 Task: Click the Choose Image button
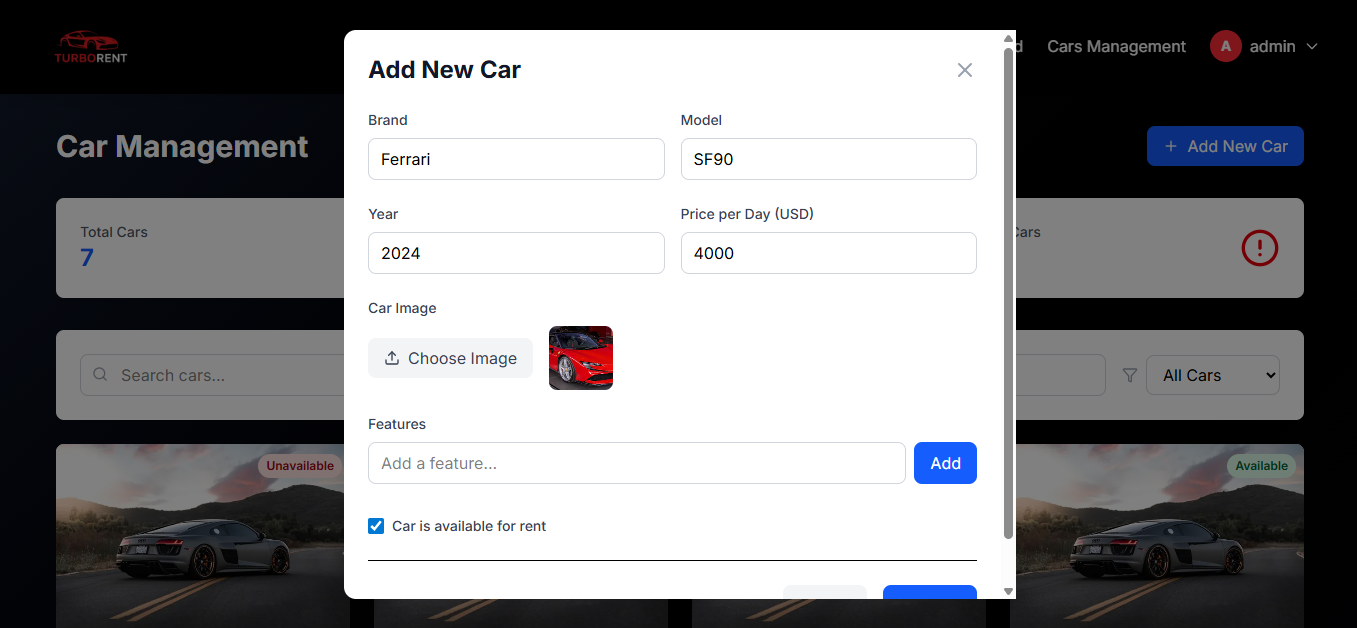450,358
